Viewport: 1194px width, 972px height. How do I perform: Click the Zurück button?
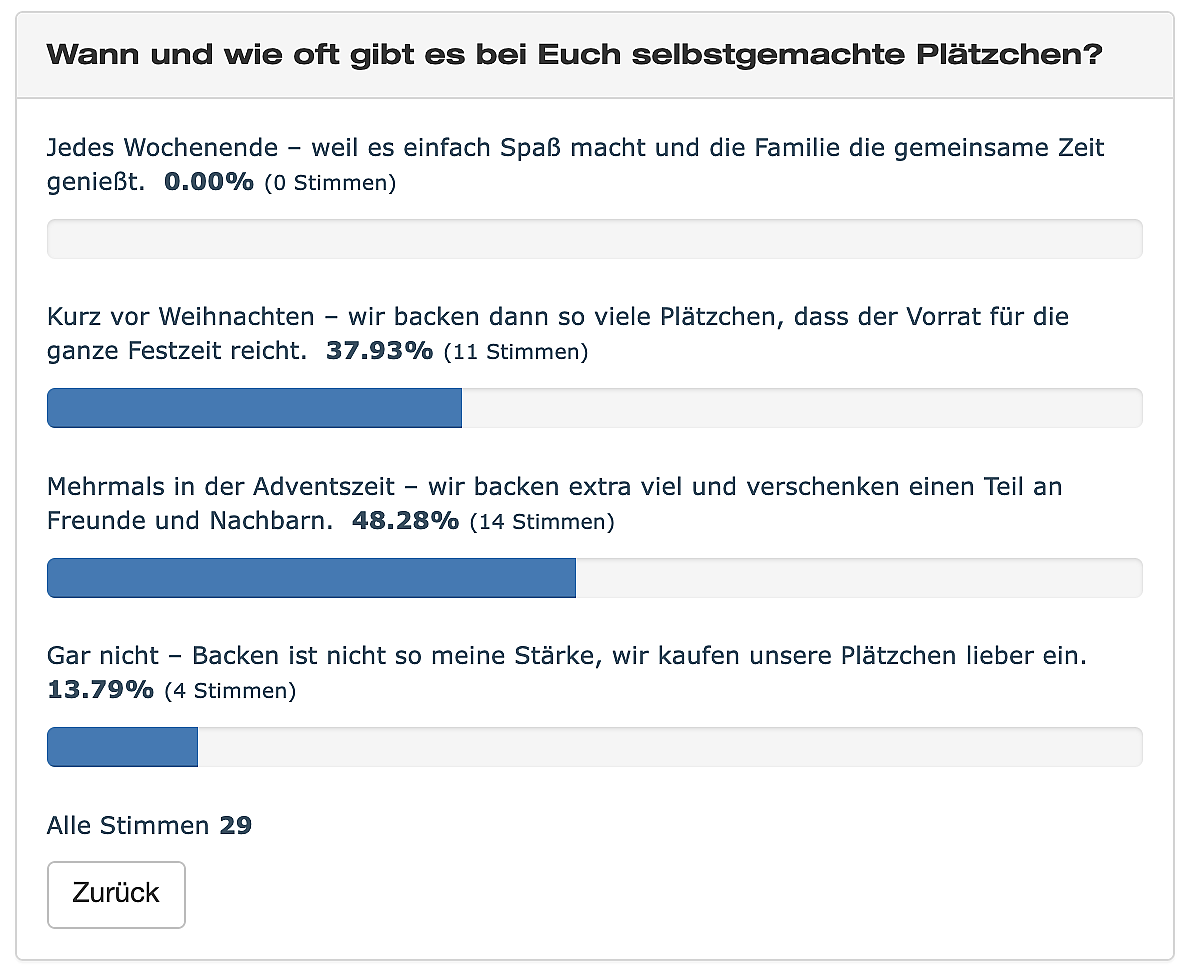(x=116, y=894)
